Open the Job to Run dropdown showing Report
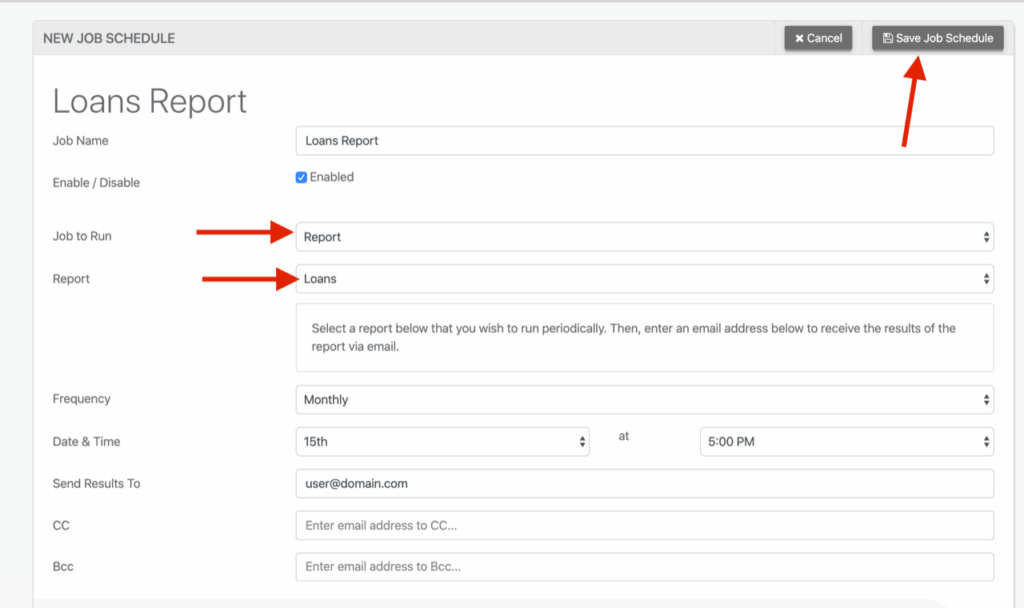 pos(640,237)
